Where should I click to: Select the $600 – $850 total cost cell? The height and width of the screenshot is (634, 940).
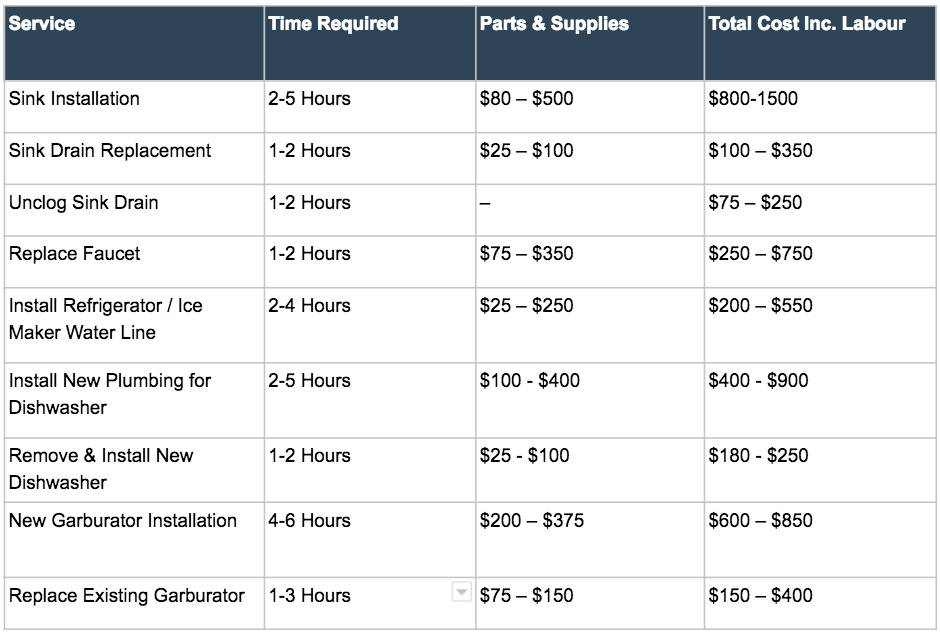(820, 540)
